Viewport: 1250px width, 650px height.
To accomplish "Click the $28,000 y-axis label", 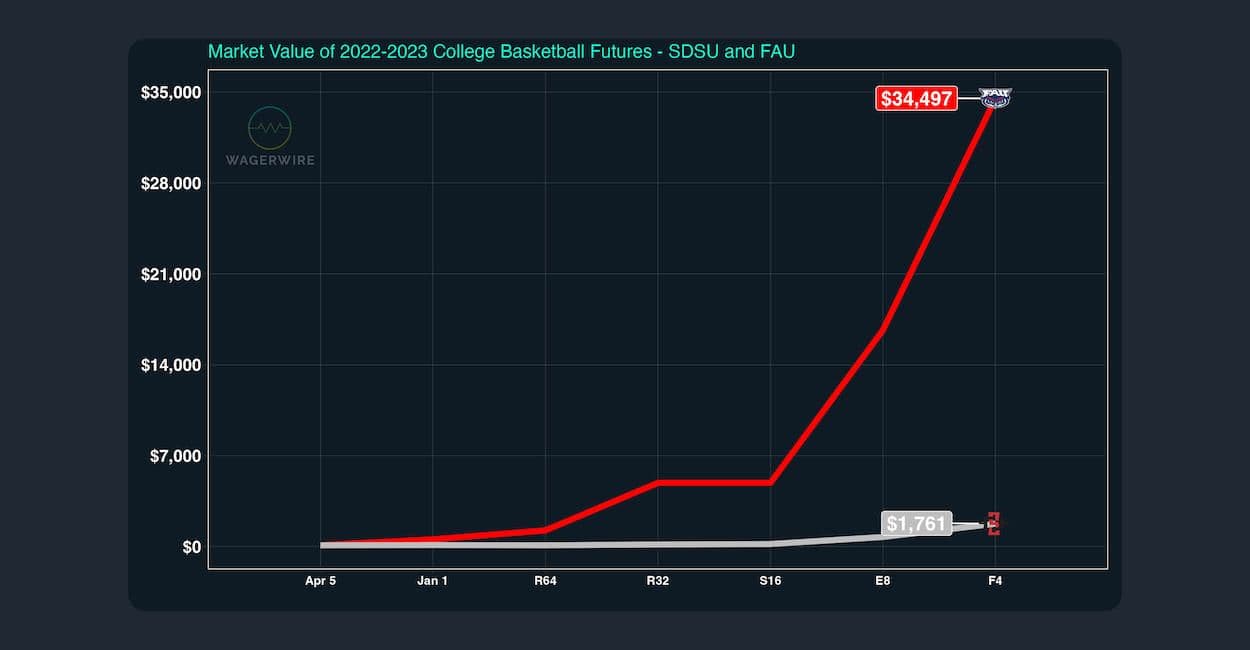I will tap(172, 184).
